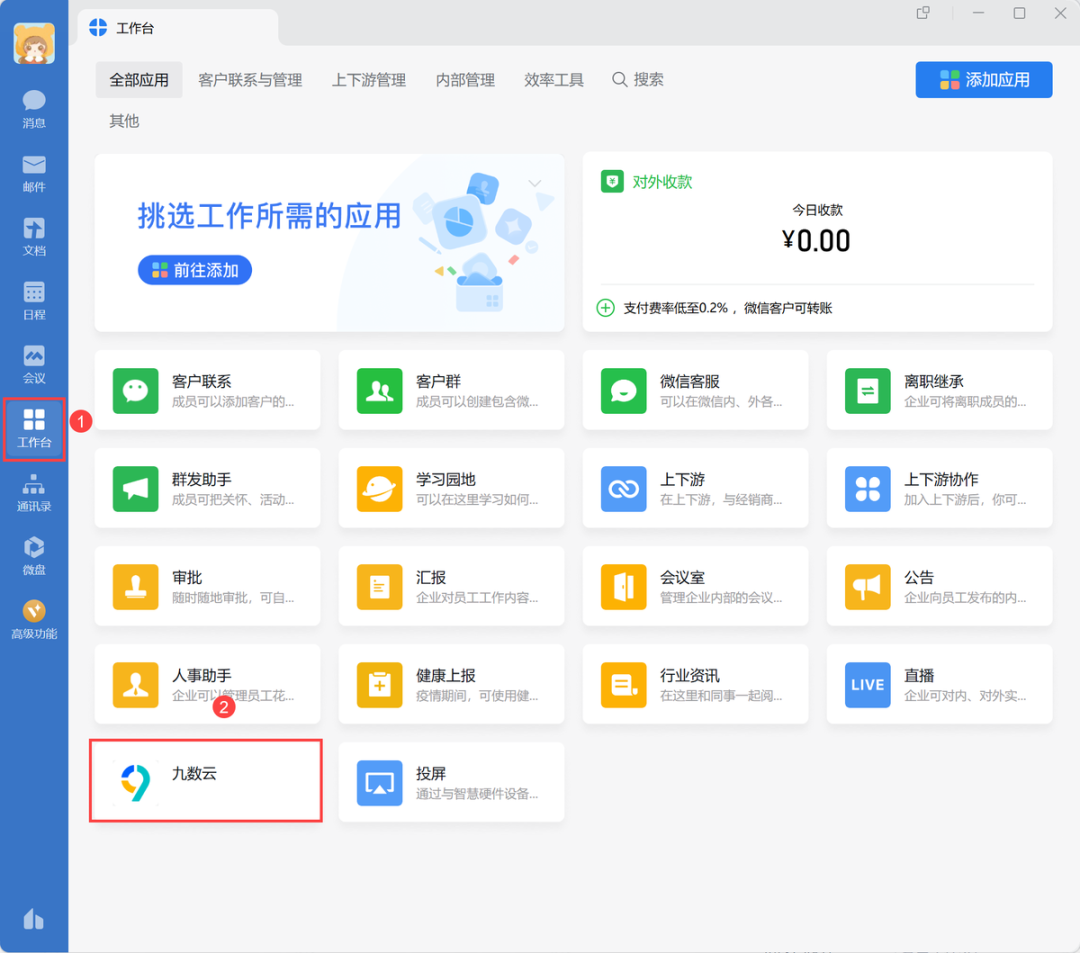Collapse the banner with the chevron arrow

point(534,183)
